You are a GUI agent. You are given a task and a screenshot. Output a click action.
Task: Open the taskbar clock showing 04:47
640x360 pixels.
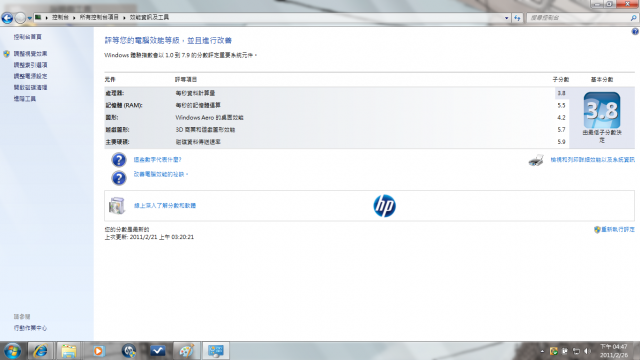pyautogui.click(x=614, y=351)
